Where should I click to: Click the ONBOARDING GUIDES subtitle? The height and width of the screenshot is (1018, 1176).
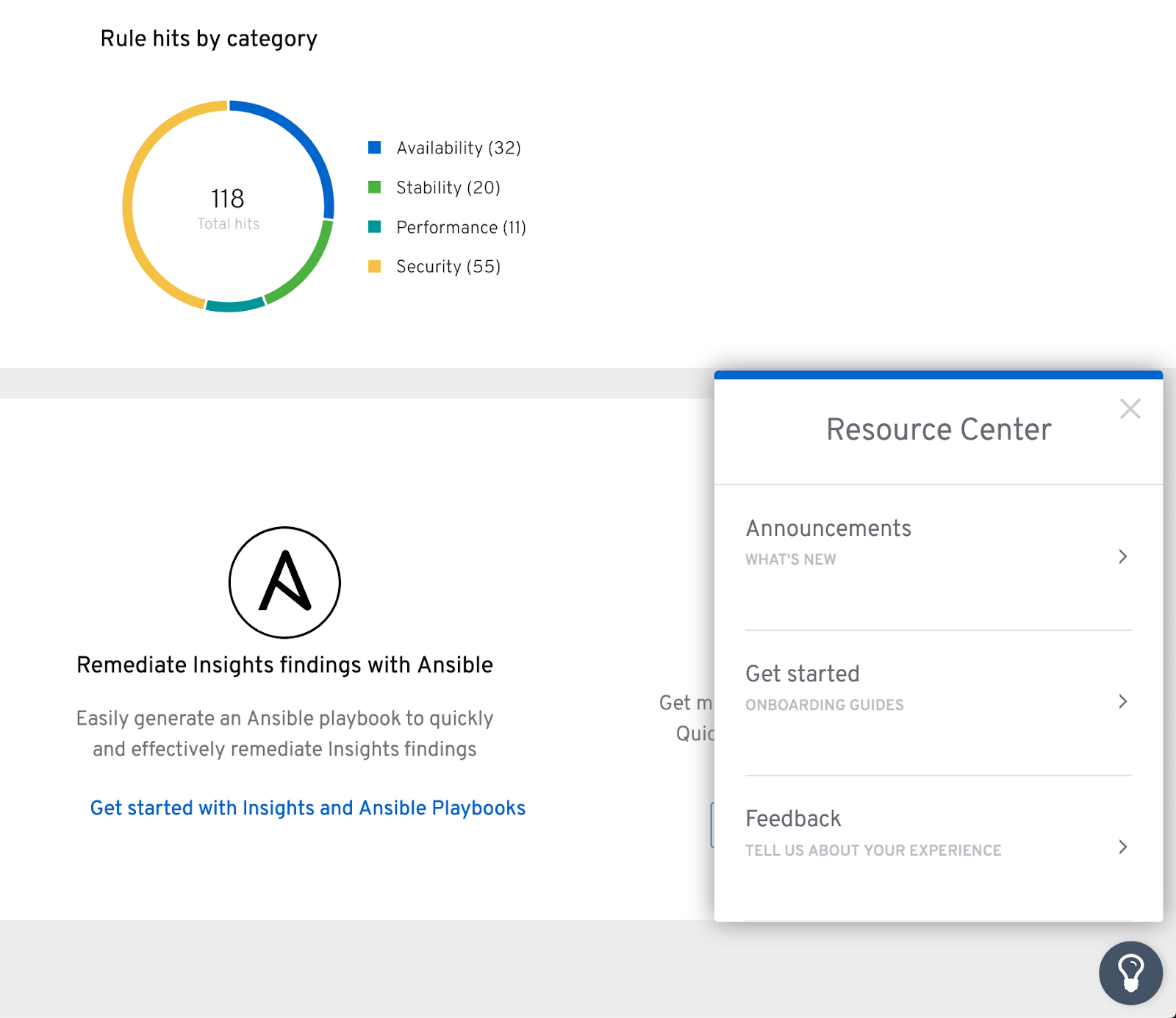825,705
